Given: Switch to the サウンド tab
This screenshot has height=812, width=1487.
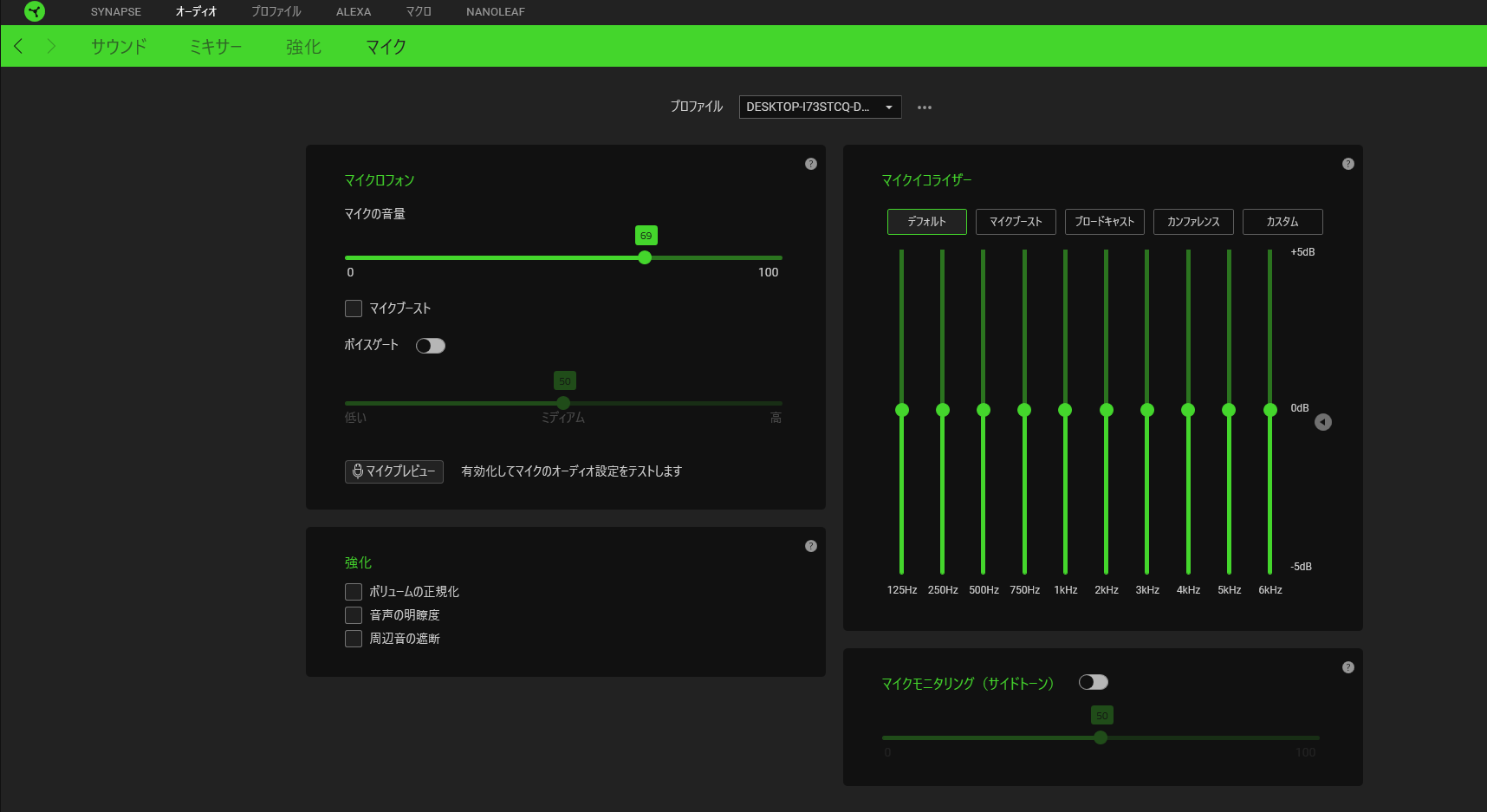Looking at the screenshot, I should (120, 47).
